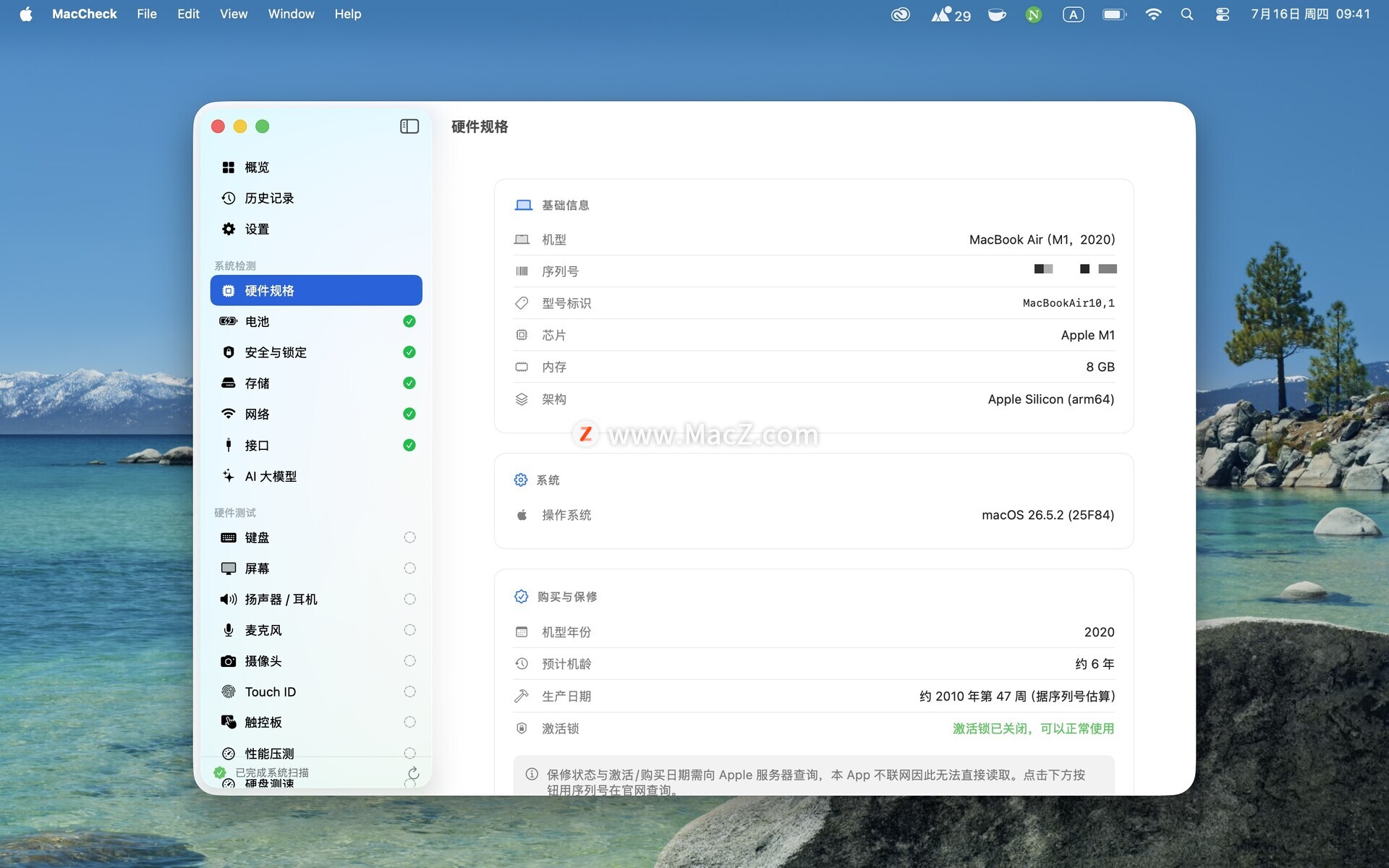Start the 屏幕 screen test

point(316,569)
